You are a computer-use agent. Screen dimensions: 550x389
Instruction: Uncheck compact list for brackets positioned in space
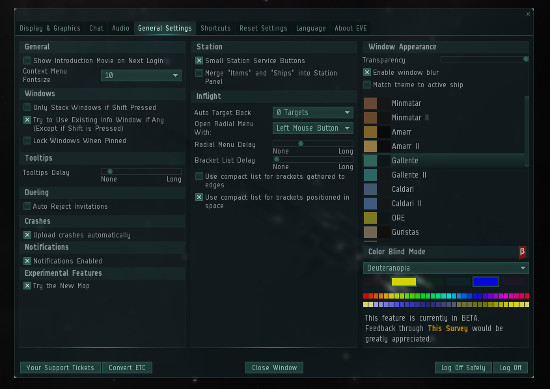199,197
